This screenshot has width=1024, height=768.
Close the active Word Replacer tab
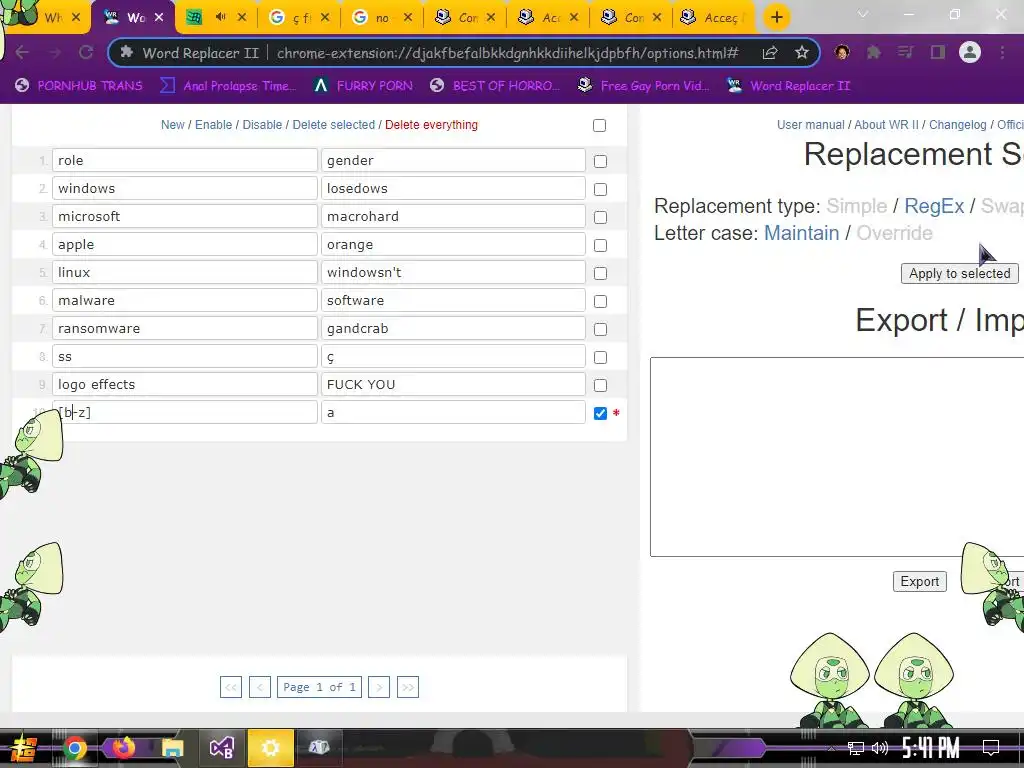pos(159,18)
